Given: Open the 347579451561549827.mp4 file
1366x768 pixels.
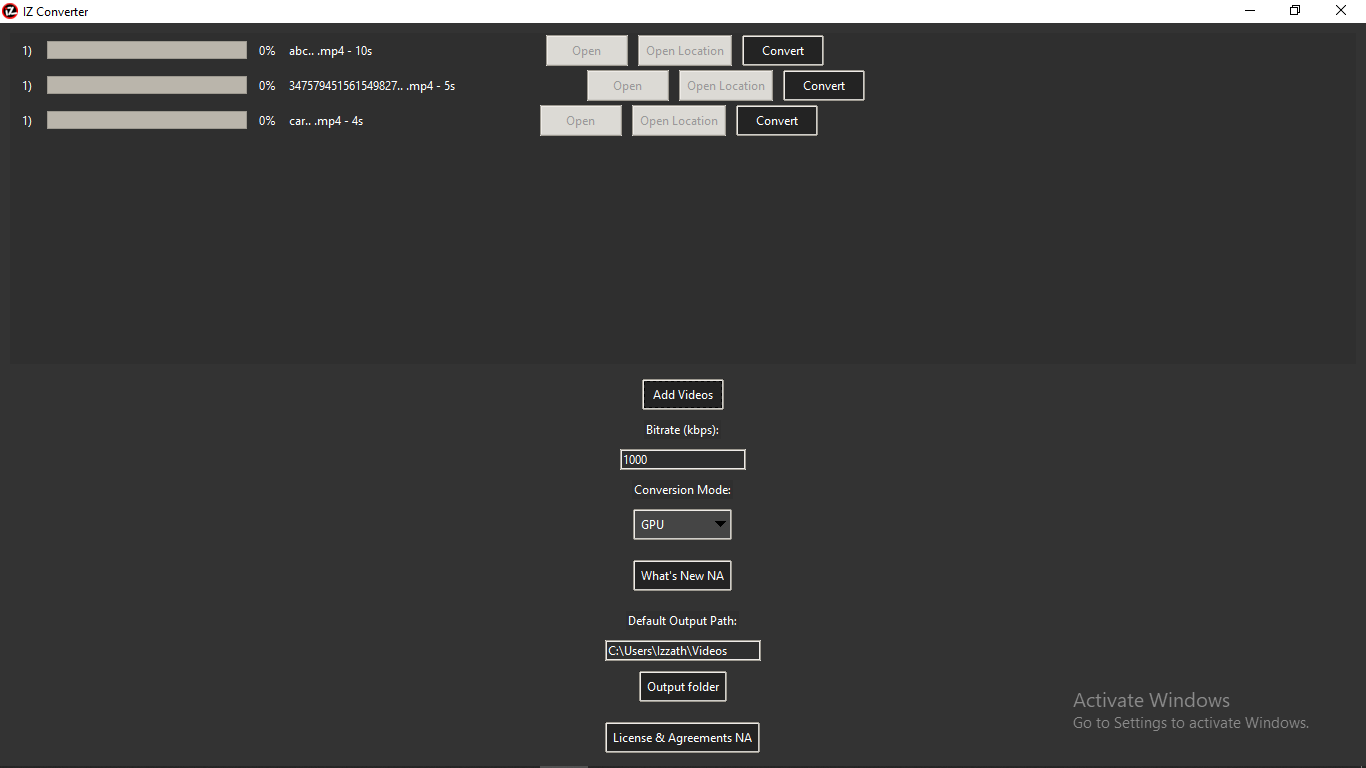Looking at the screenshot, I should coord(627,85).
